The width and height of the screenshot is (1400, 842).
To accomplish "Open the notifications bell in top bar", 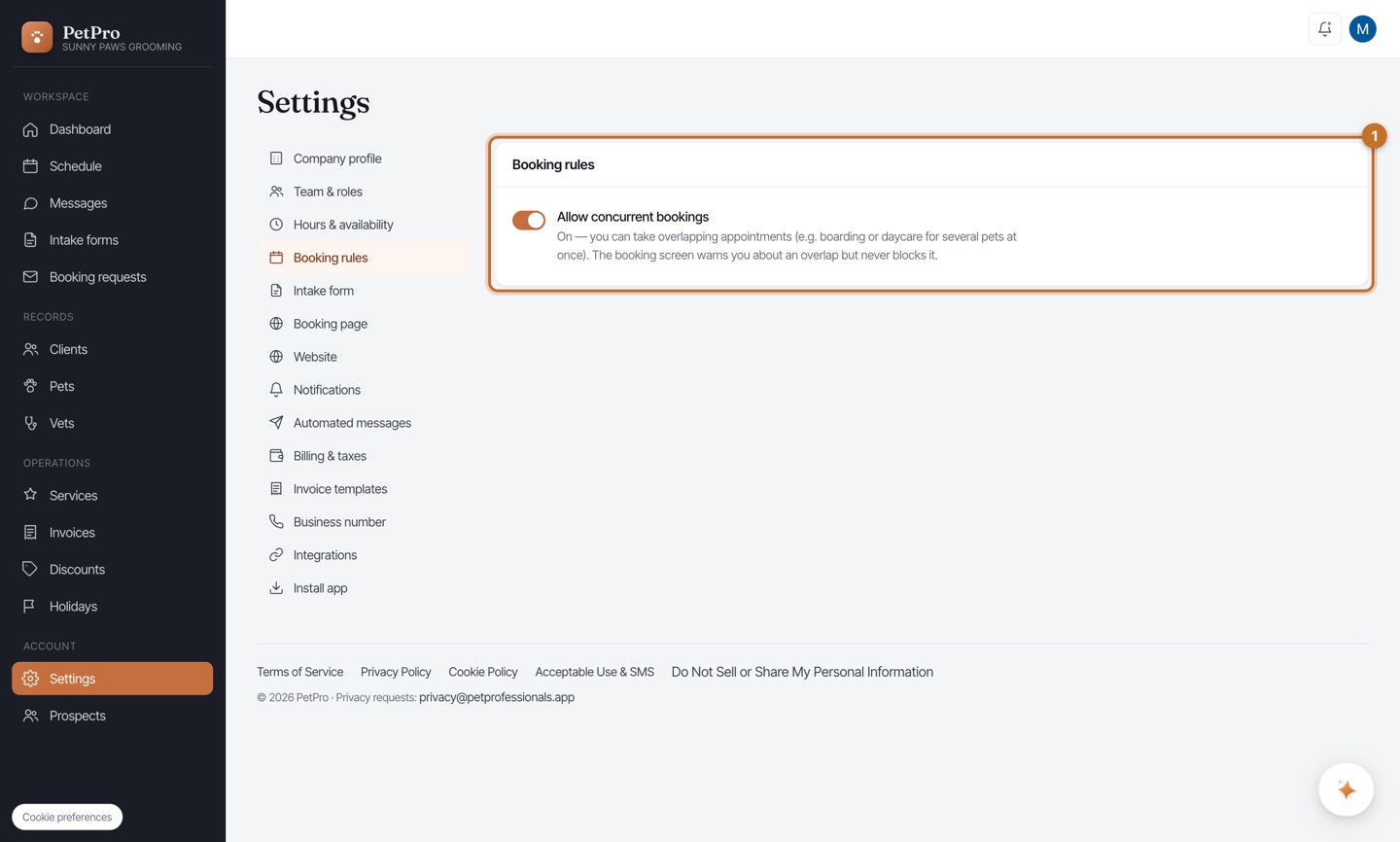I will coord(1324,29).
